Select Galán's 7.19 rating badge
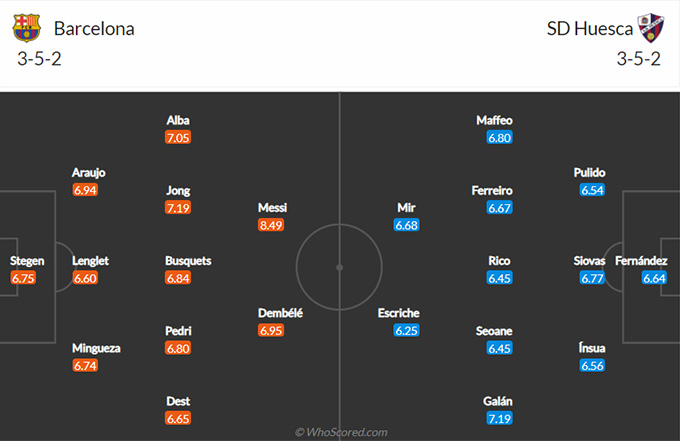The image size is (680, 441). [500, 418]
